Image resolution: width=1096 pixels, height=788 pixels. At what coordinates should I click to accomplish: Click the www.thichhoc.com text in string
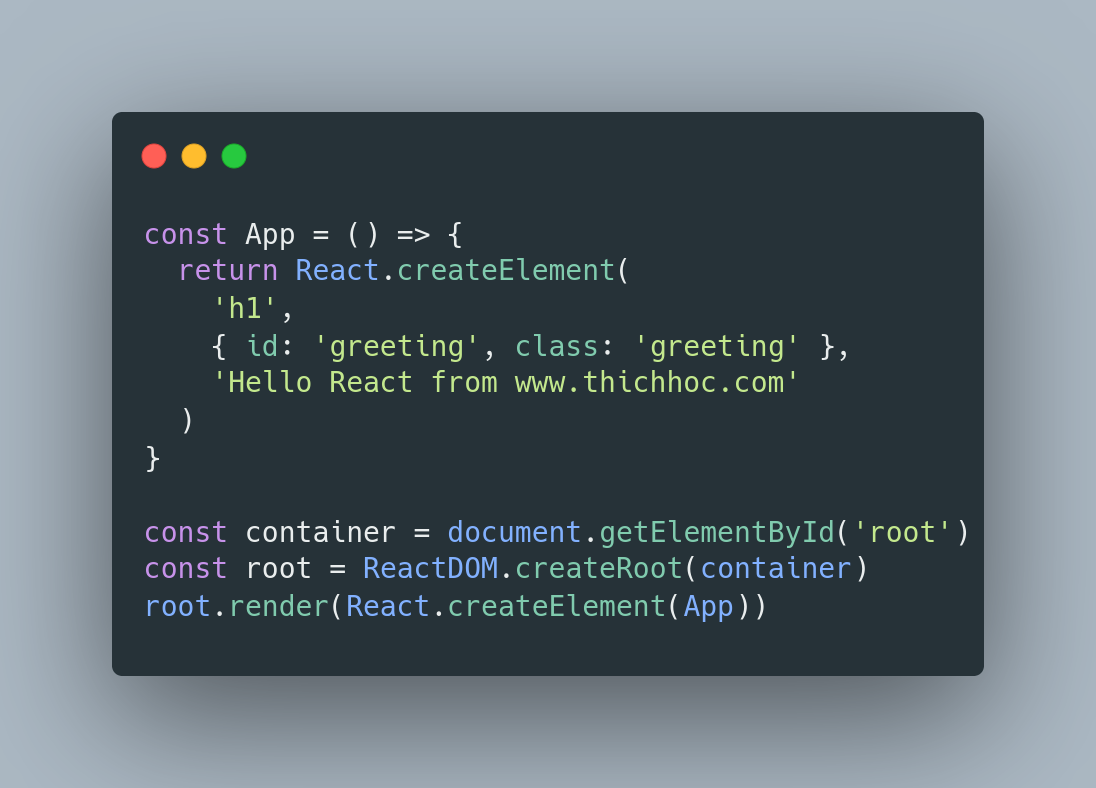pyautogui.click(x=649, y=382)
